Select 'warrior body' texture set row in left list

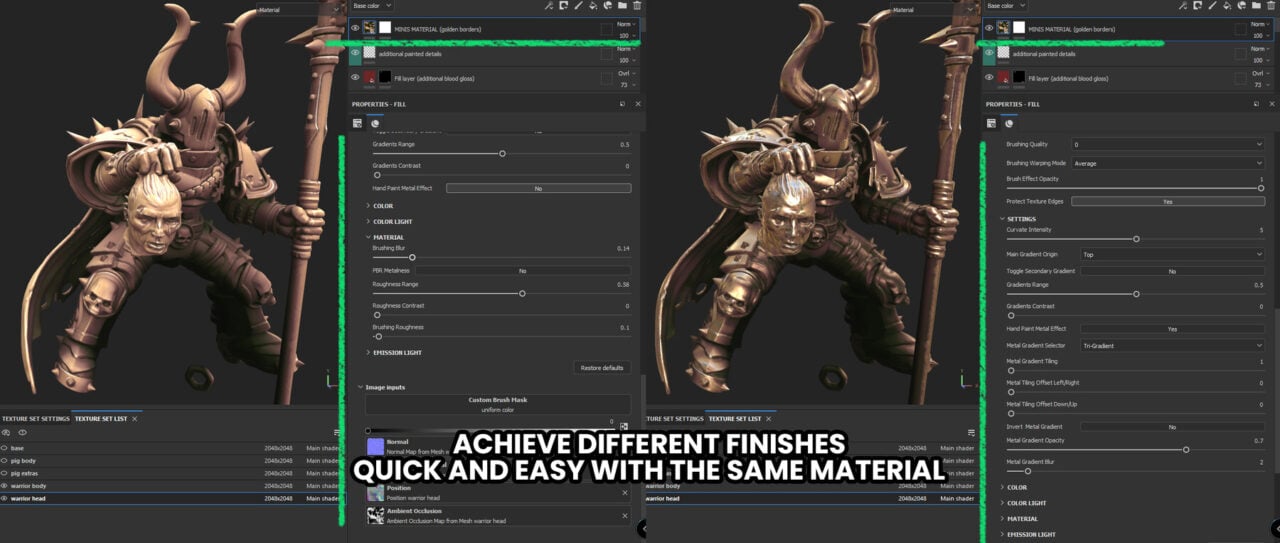(170, 486)
